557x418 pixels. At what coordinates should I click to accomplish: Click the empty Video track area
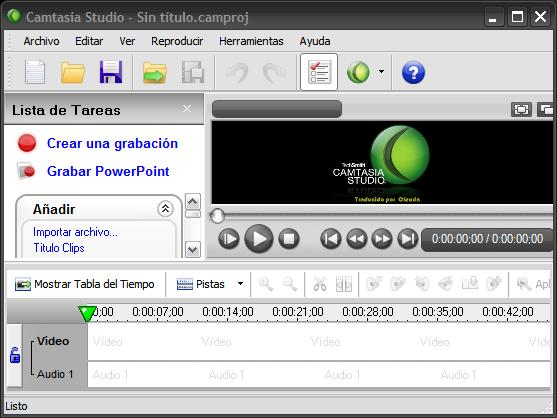[x=319, y=342]
